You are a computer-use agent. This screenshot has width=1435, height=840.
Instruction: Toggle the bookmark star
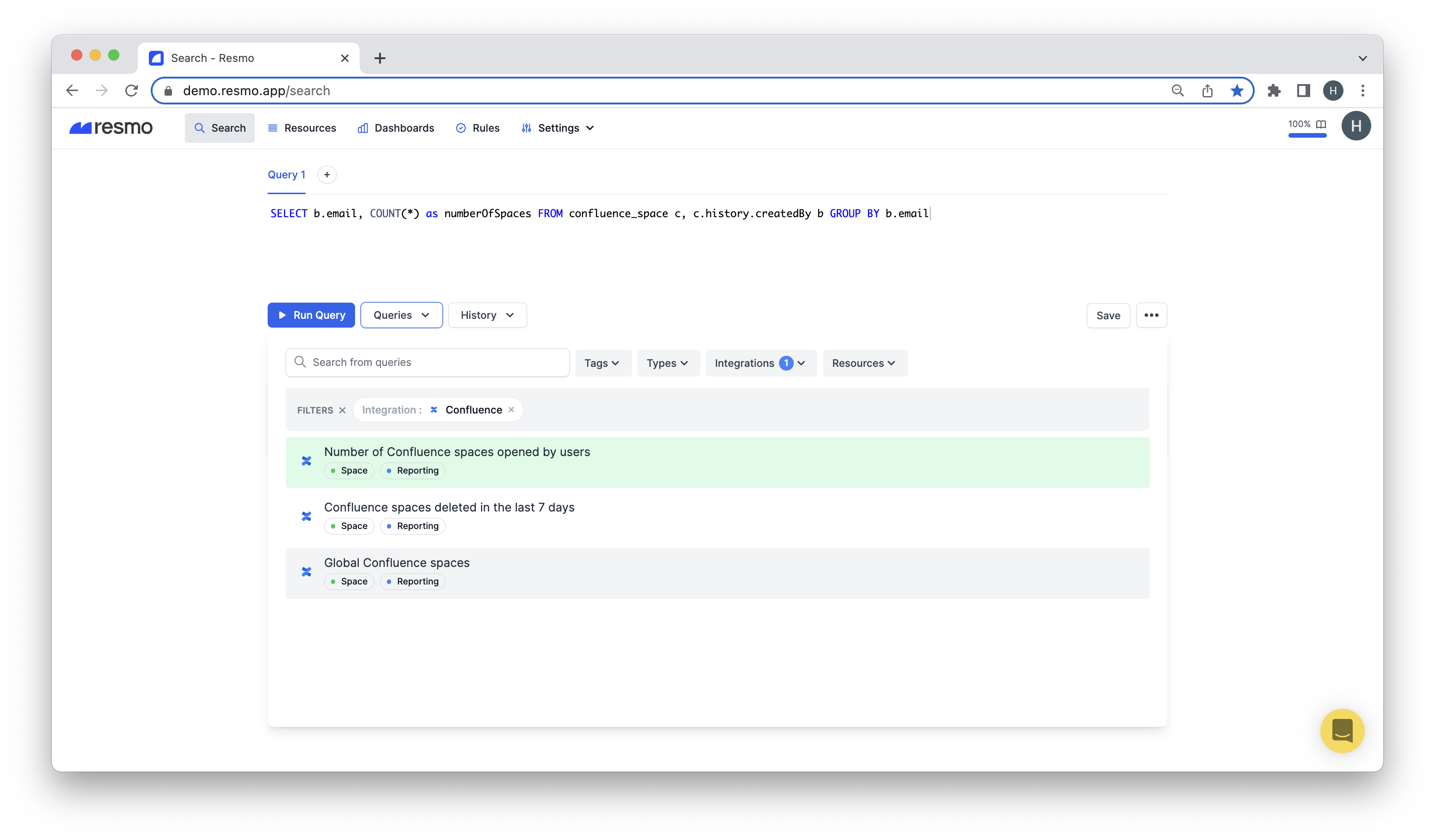pos(1237,91)
